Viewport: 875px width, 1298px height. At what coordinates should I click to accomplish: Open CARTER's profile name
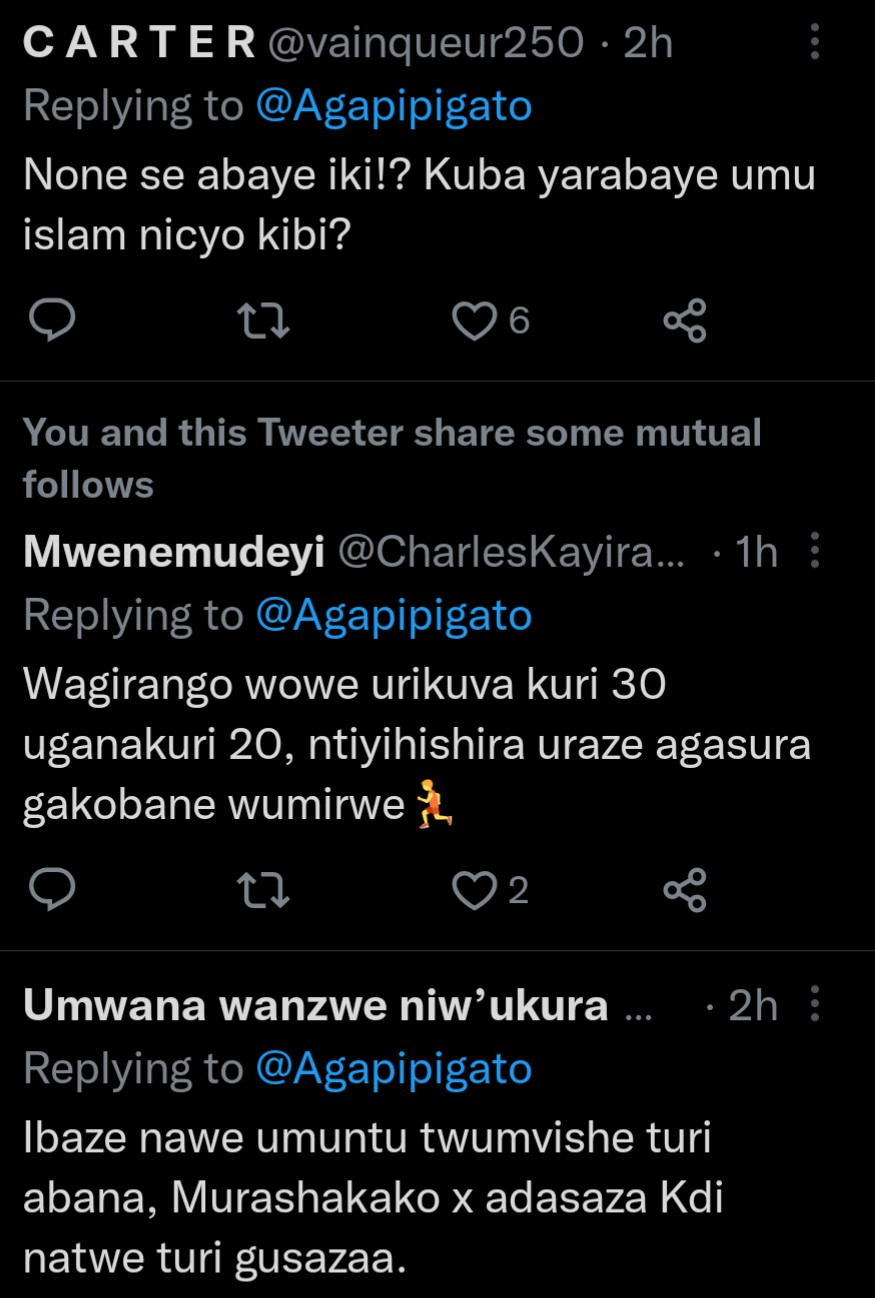pos(139,43)
